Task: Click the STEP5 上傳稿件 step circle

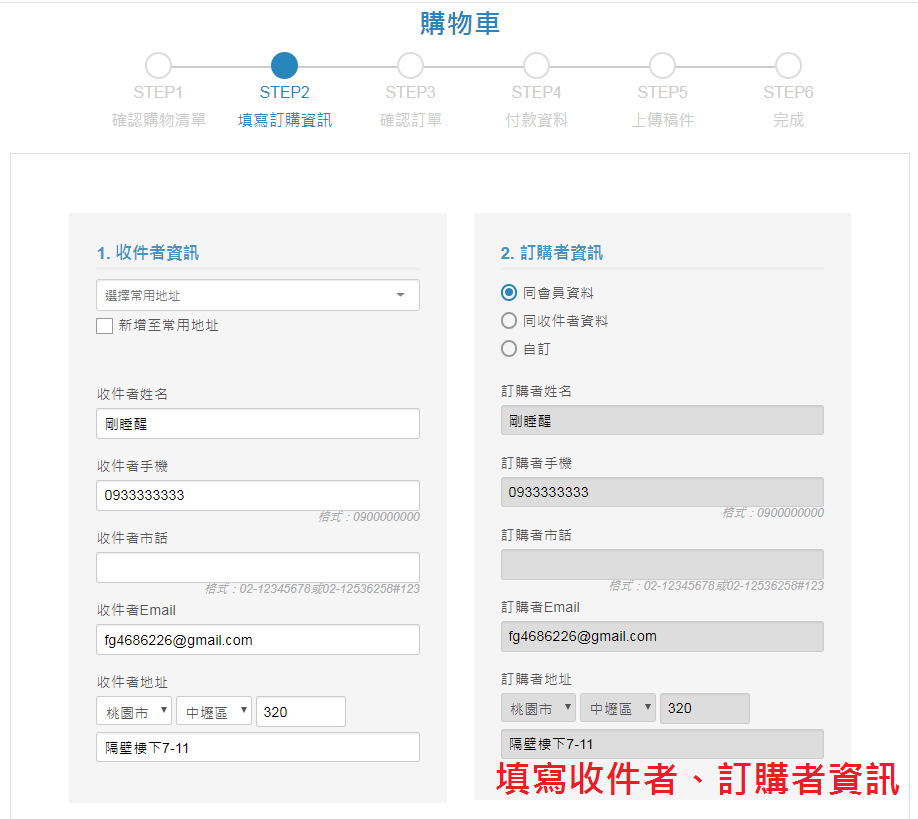Action: 662,66
